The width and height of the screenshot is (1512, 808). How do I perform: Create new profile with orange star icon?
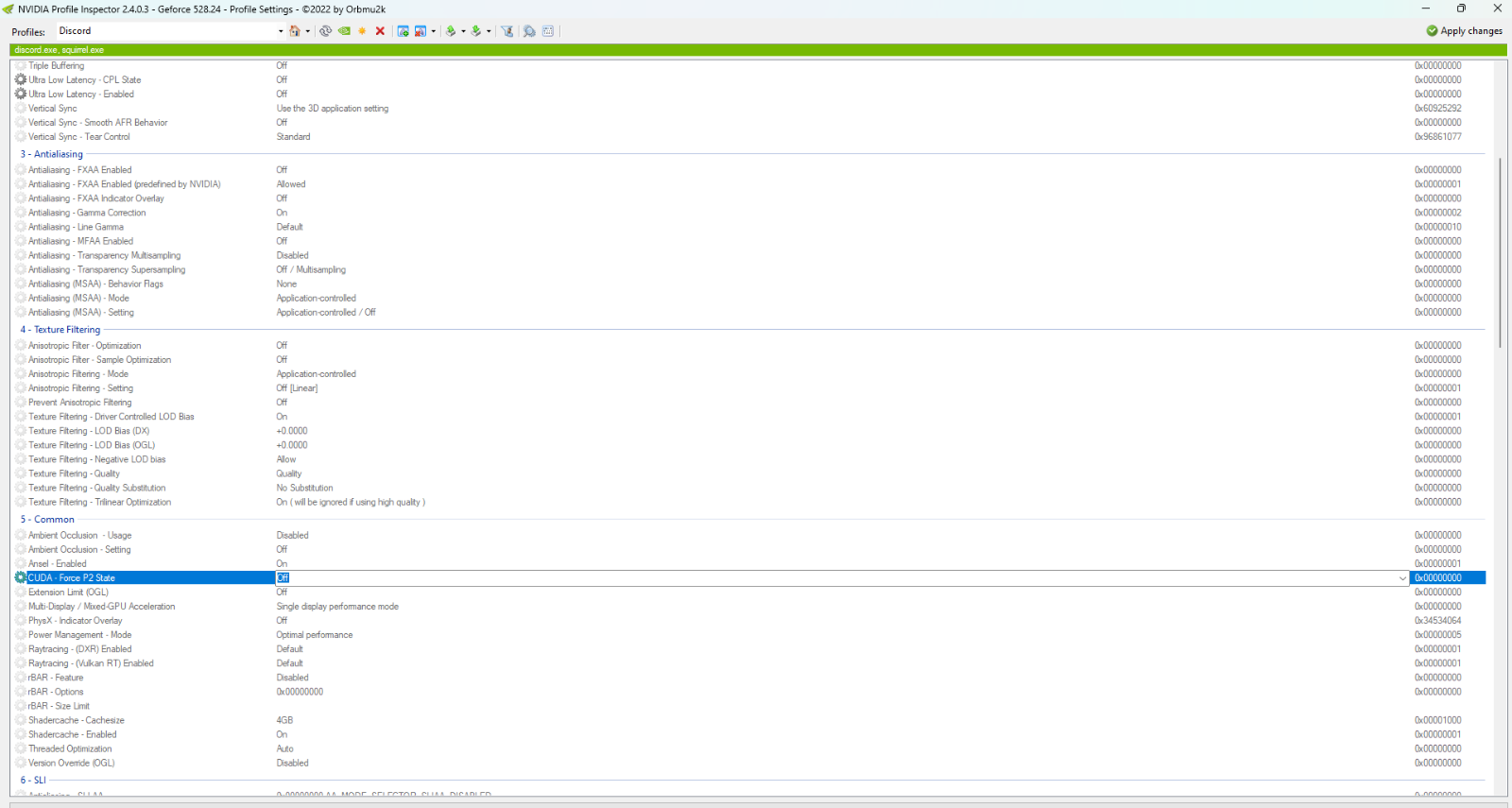362,31
